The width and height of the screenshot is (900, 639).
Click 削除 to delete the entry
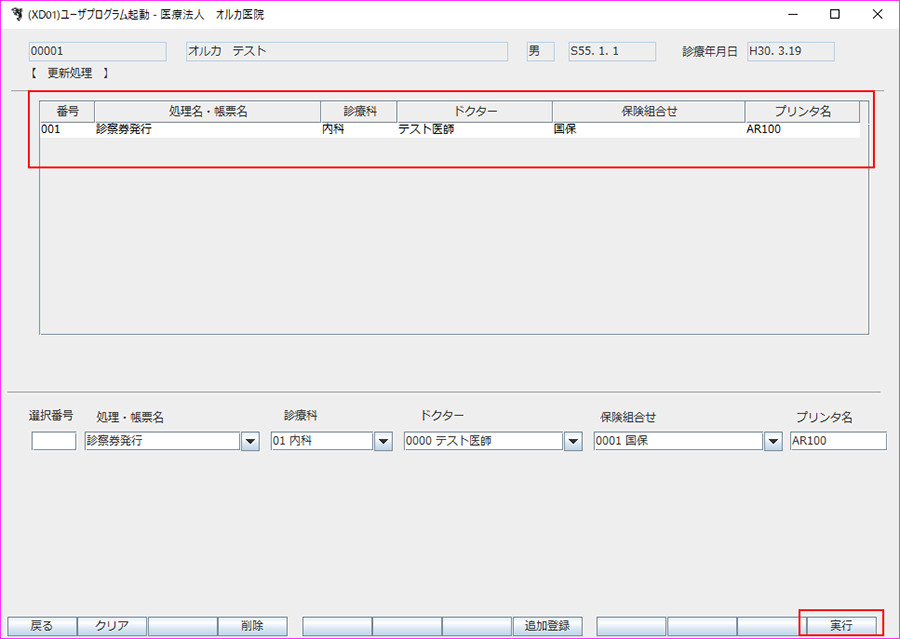click(x=253, y=625)
